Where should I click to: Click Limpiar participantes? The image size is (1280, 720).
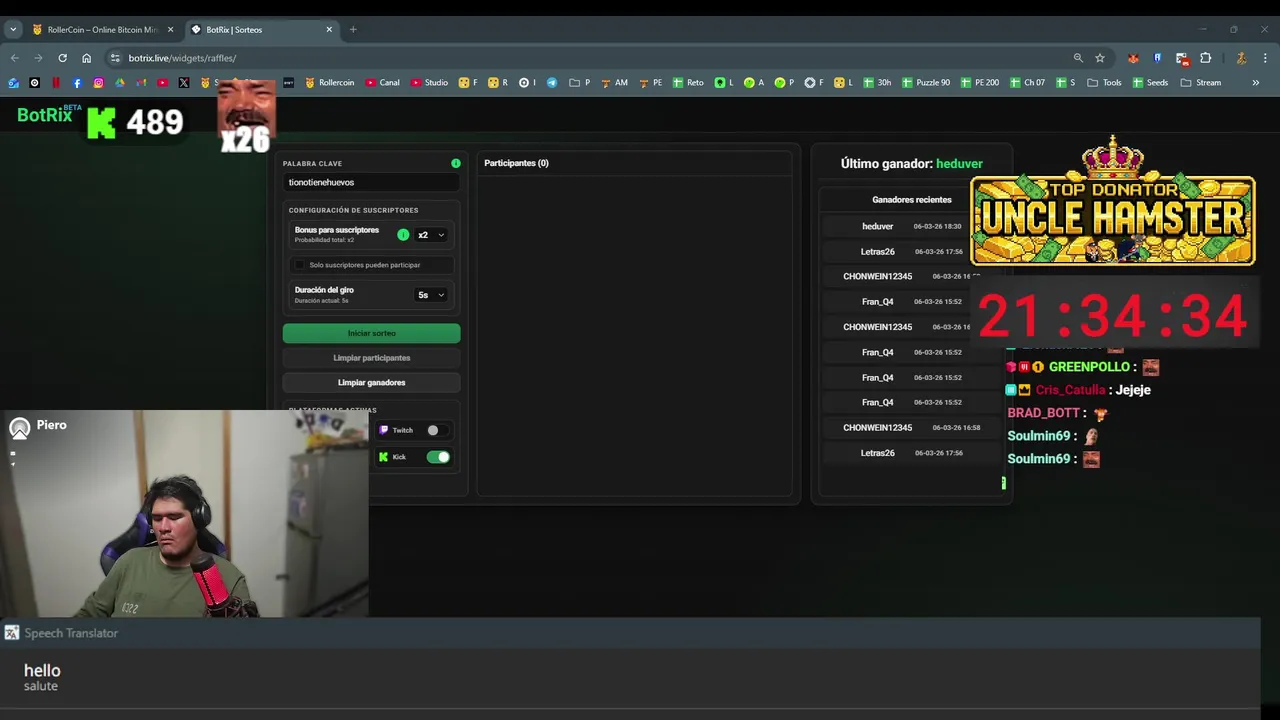tap(371, 358)
